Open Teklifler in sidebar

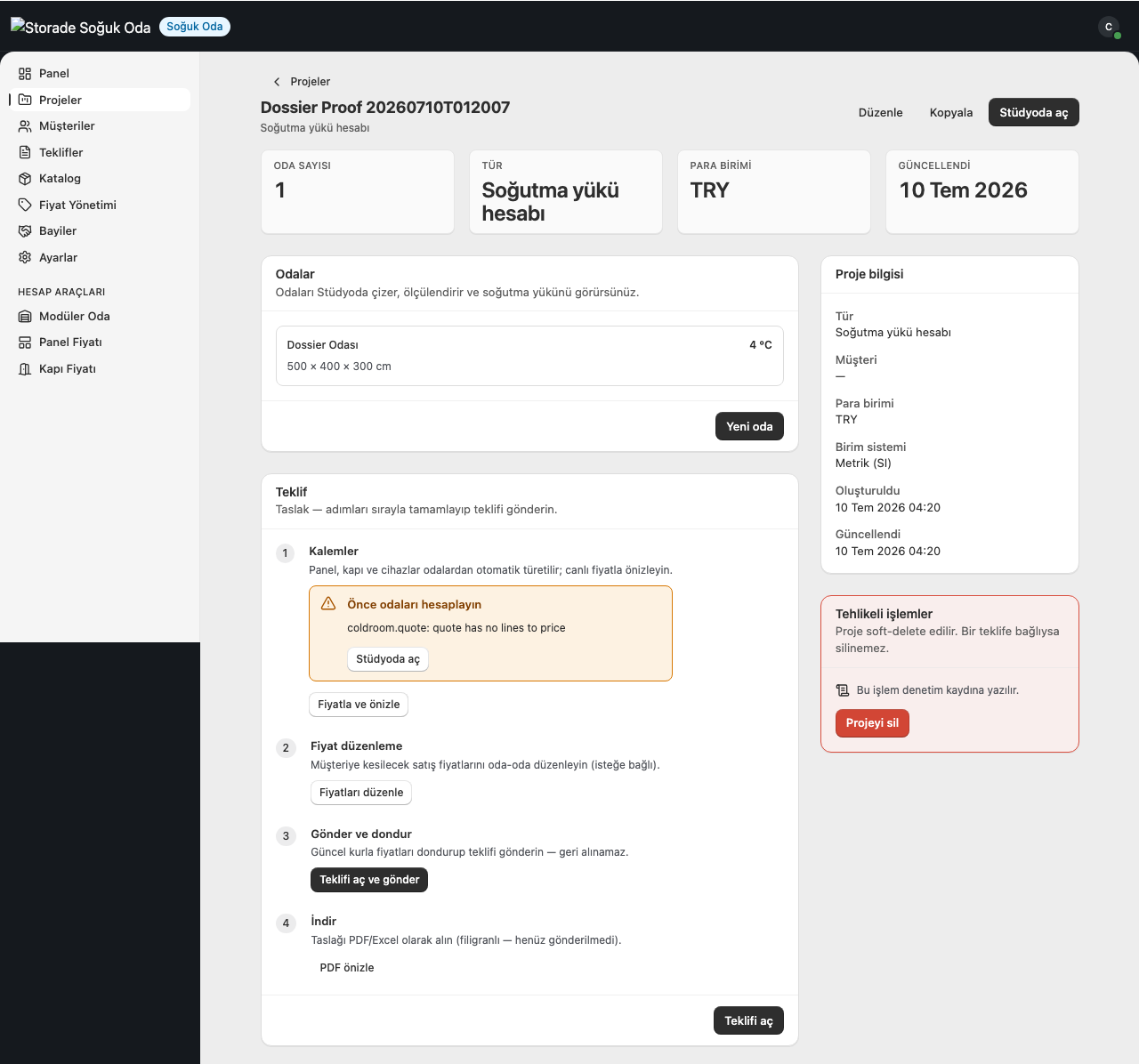[100, 152]
